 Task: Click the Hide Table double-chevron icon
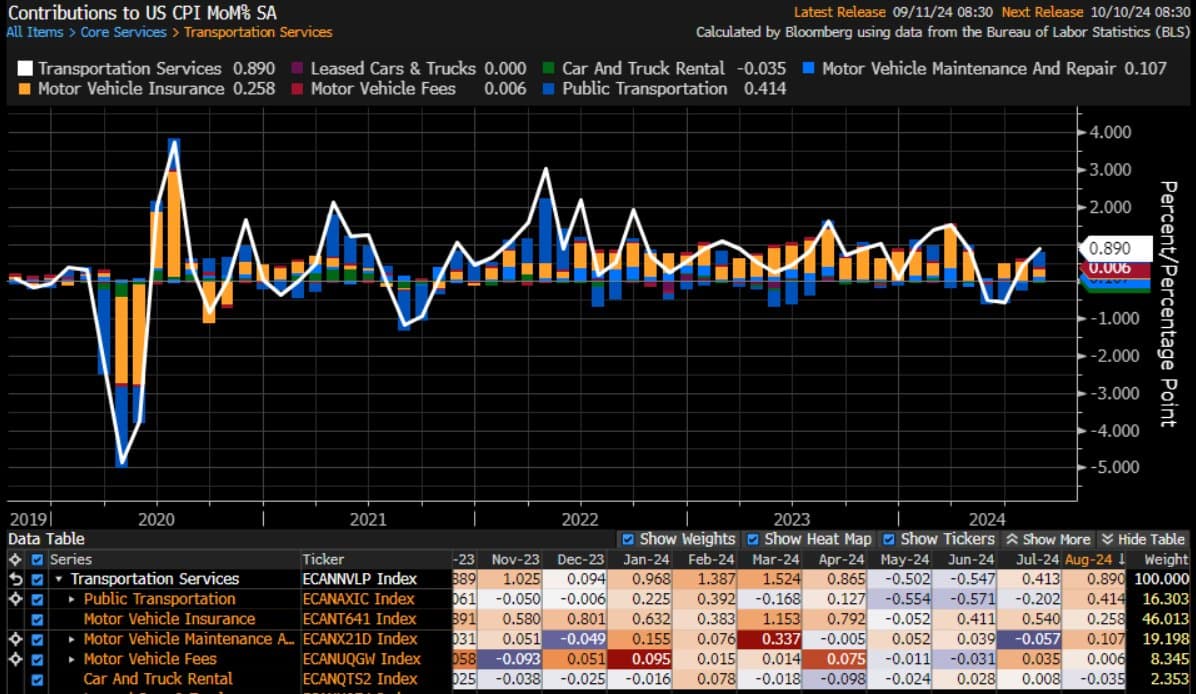(x=1107, y=539)
